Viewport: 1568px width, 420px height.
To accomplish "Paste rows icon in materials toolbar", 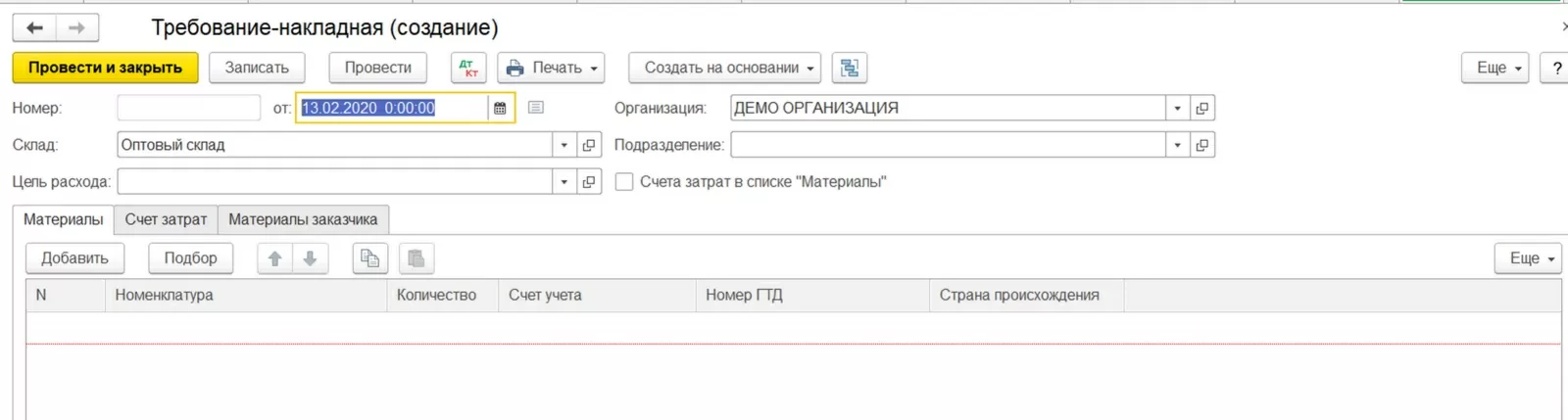I will tap(416, 258).
